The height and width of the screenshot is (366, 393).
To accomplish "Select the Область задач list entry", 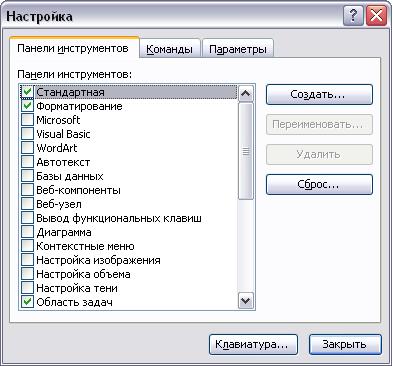I will pyautogui.click(x=74, y=302).
